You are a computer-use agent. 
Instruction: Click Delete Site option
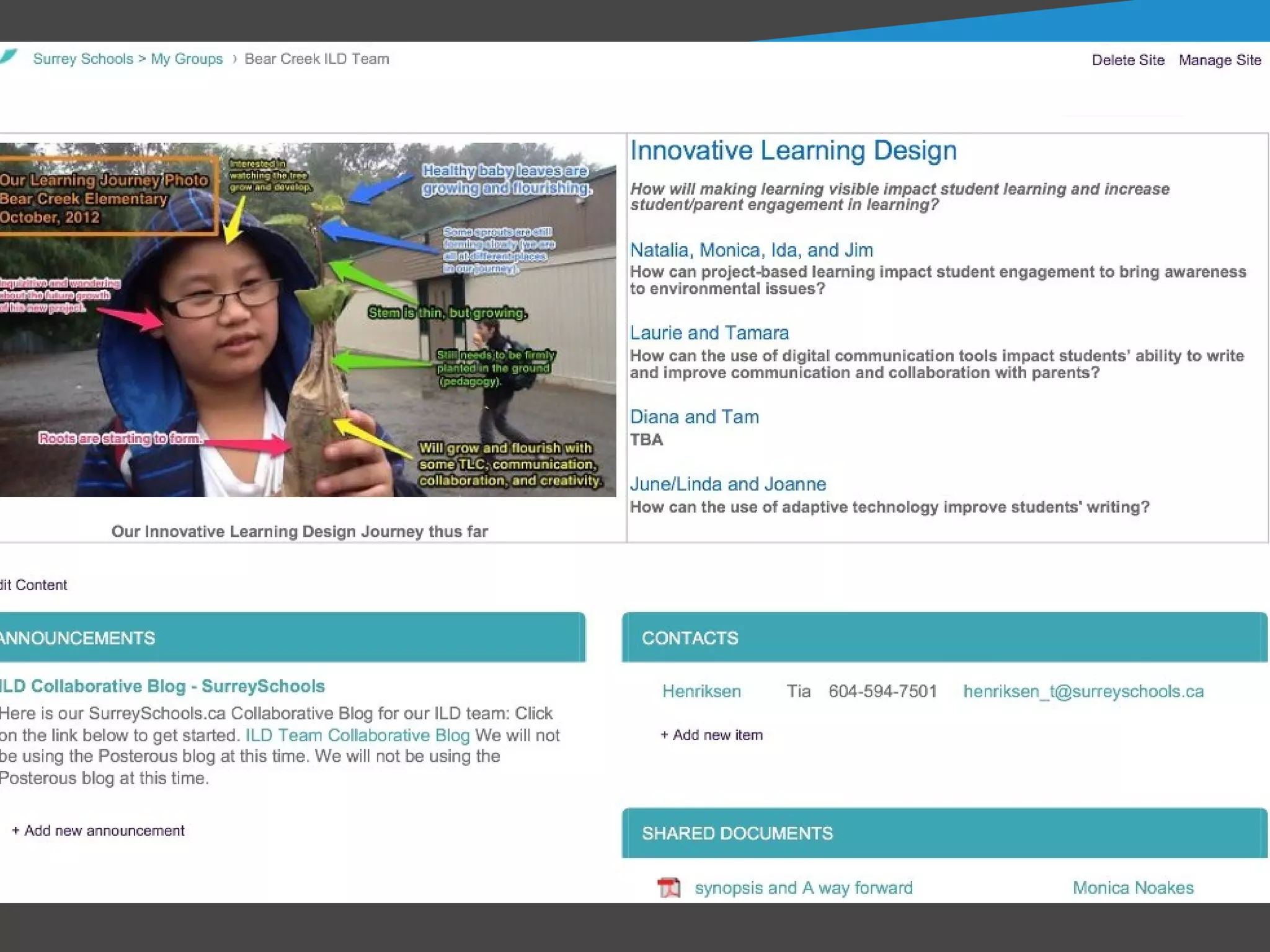coord(1127,60)
